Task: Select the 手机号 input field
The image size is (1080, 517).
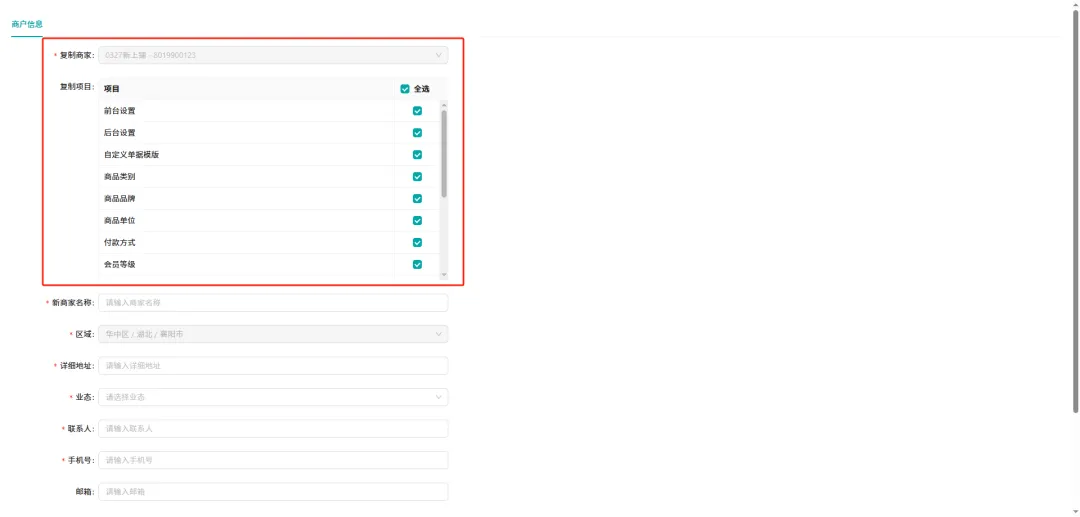Action: tap(272, 460)
